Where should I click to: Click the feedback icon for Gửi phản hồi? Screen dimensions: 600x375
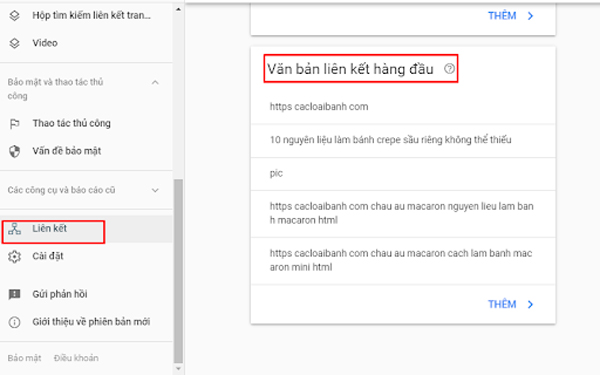point(15,294)
